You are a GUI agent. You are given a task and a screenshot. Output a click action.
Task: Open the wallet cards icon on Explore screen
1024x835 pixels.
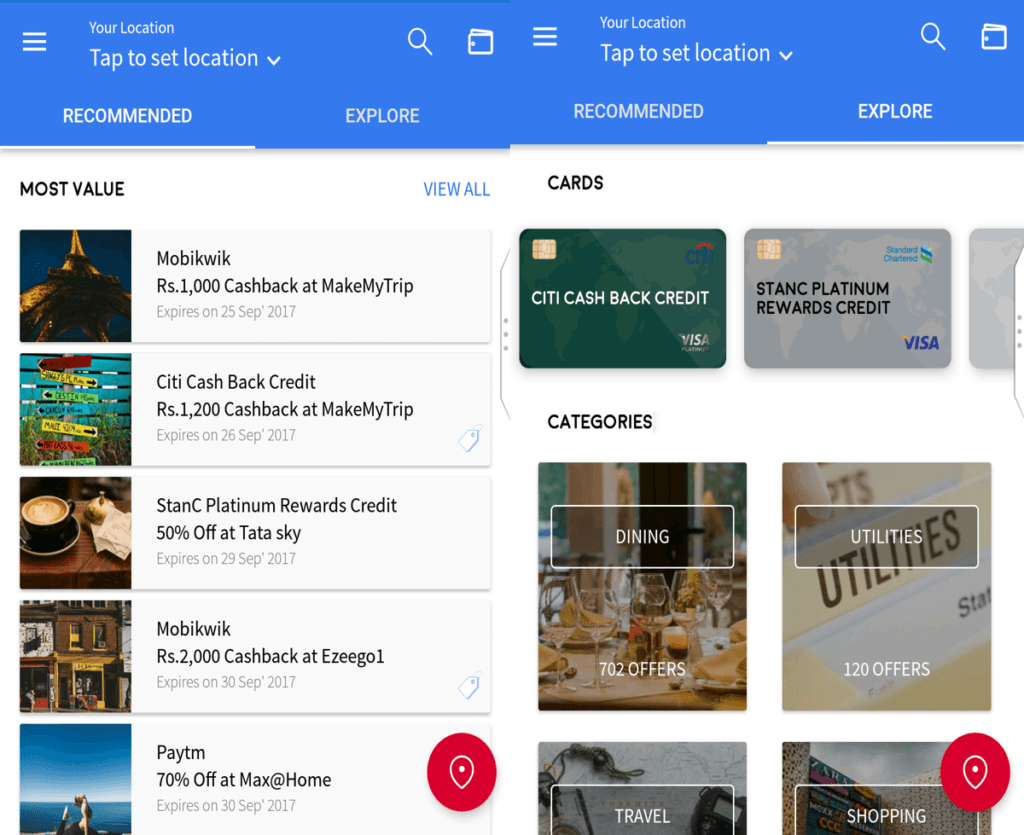[x=993, y=37]
